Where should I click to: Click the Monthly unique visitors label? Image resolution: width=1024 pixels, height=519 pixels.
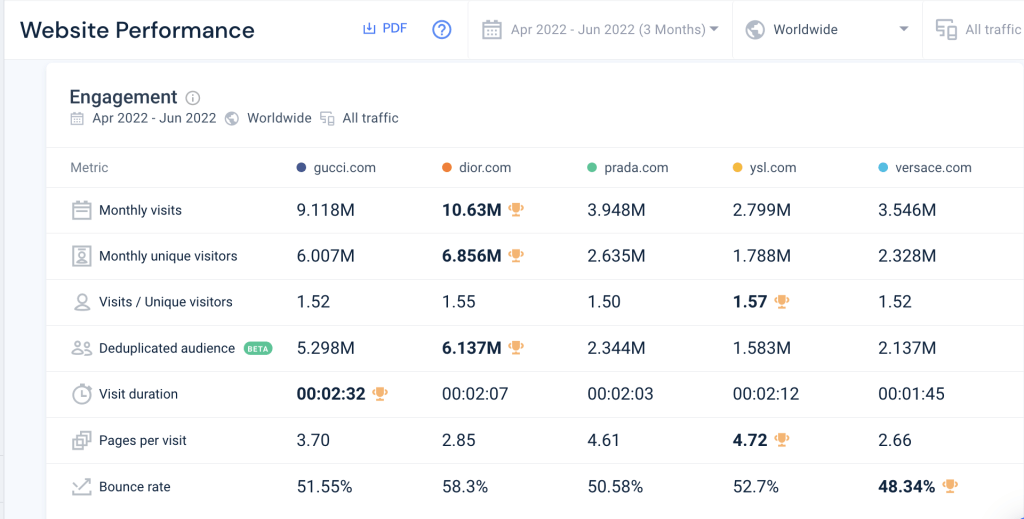tap(168, 256)
